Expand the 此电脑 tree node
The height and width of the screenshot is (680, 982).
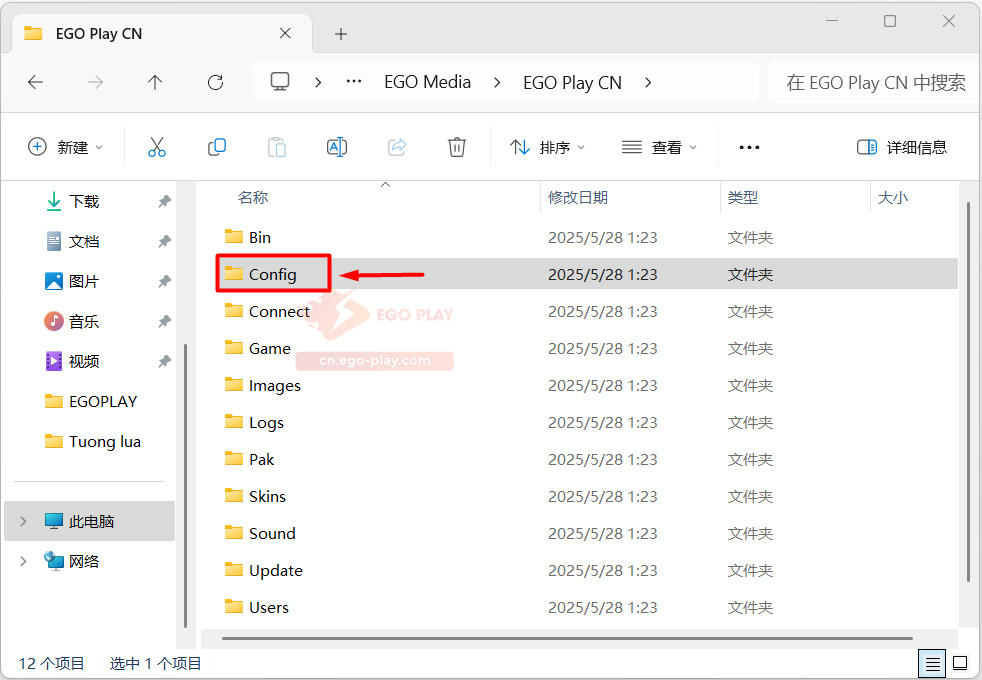[x=23, y=521]
